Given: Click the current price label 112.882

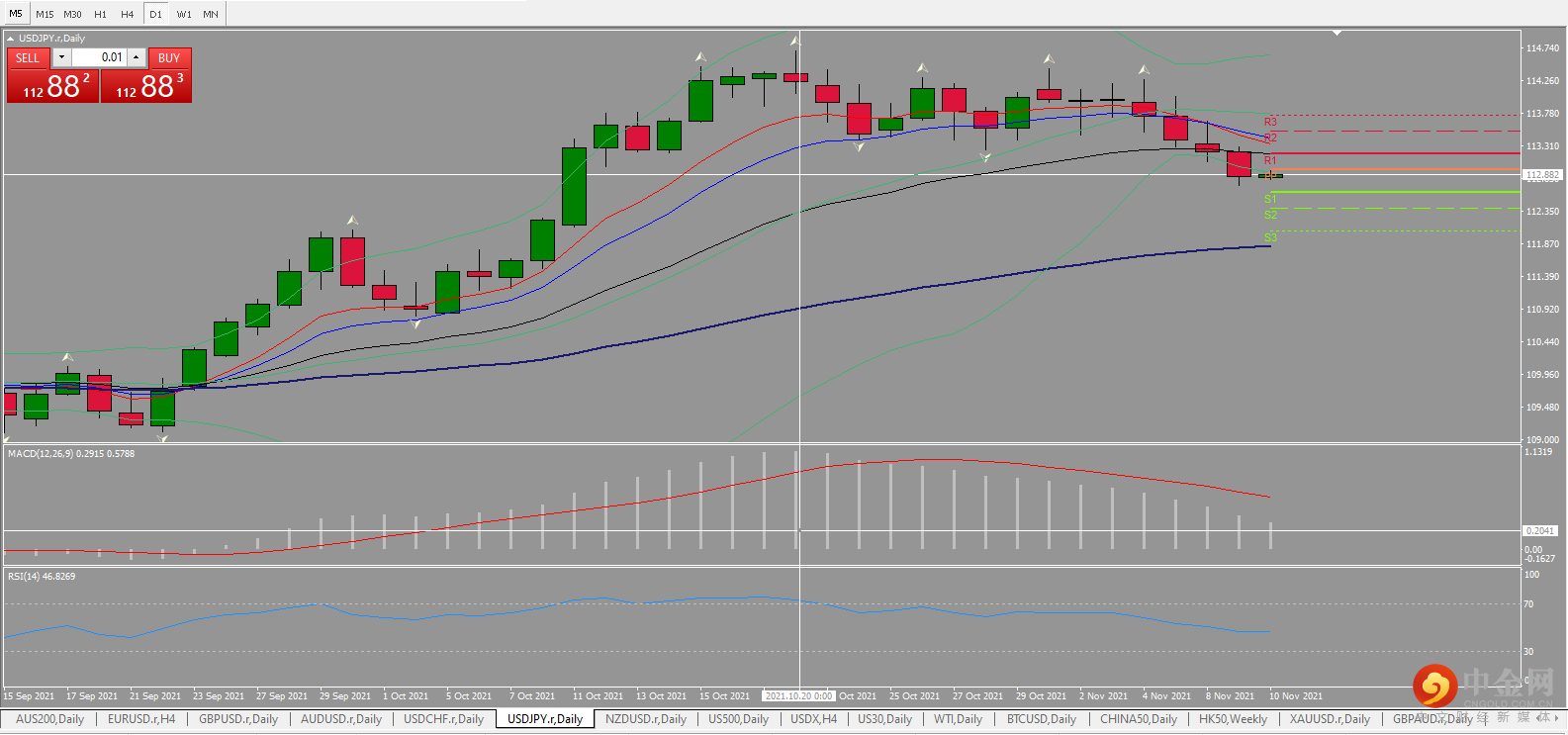Looking at the screenshot, I should 1542,175.
